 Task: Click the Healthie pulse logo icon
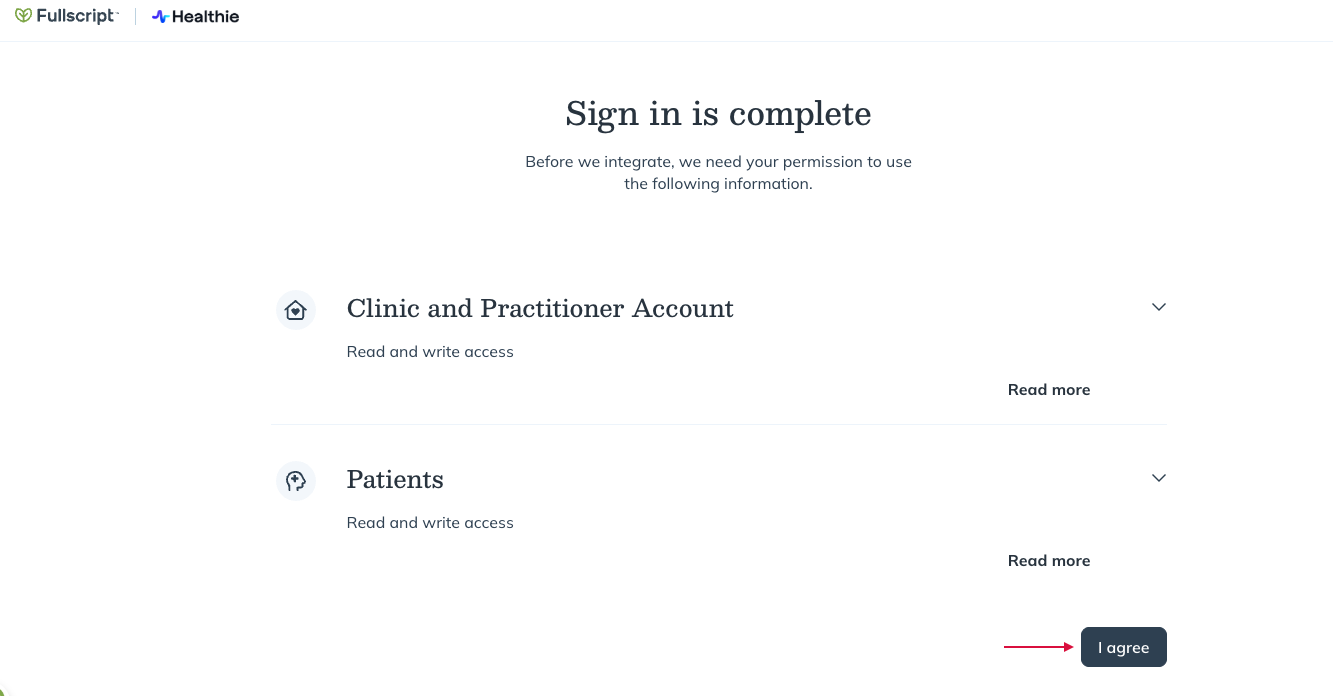(x=159, y=17)
